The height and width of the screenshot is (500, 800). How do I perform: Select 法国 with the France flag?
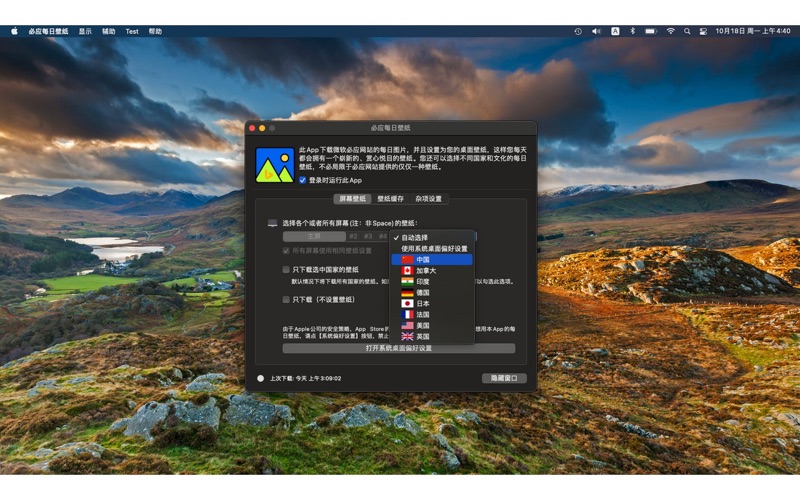pos(432,315)
